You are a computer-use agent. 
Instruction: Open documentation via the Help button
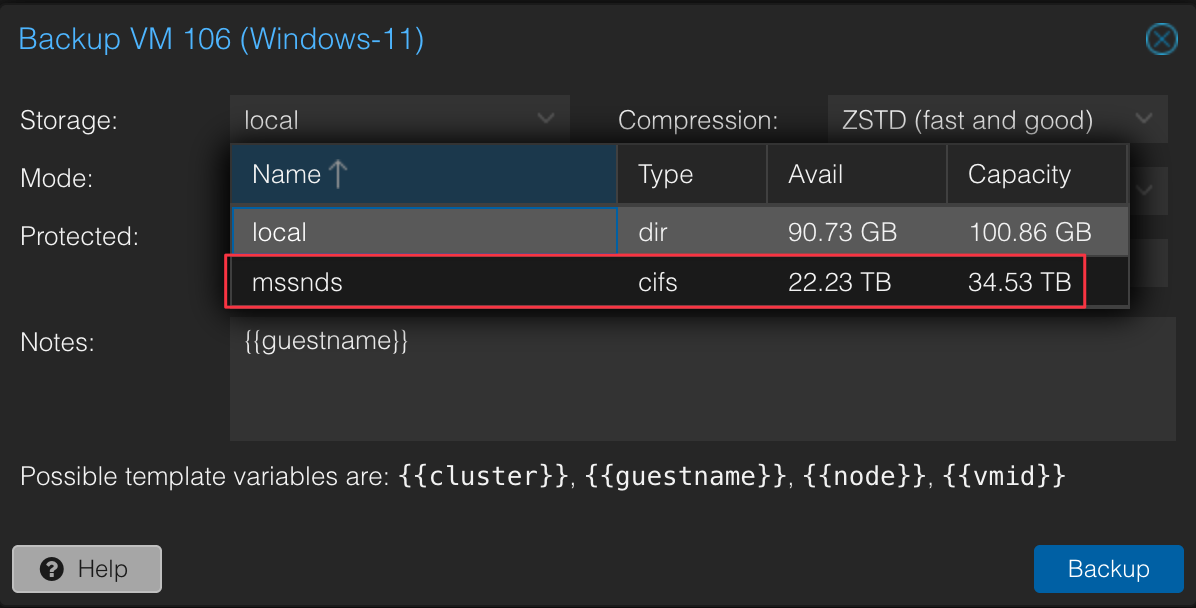(x=87, y=569)
